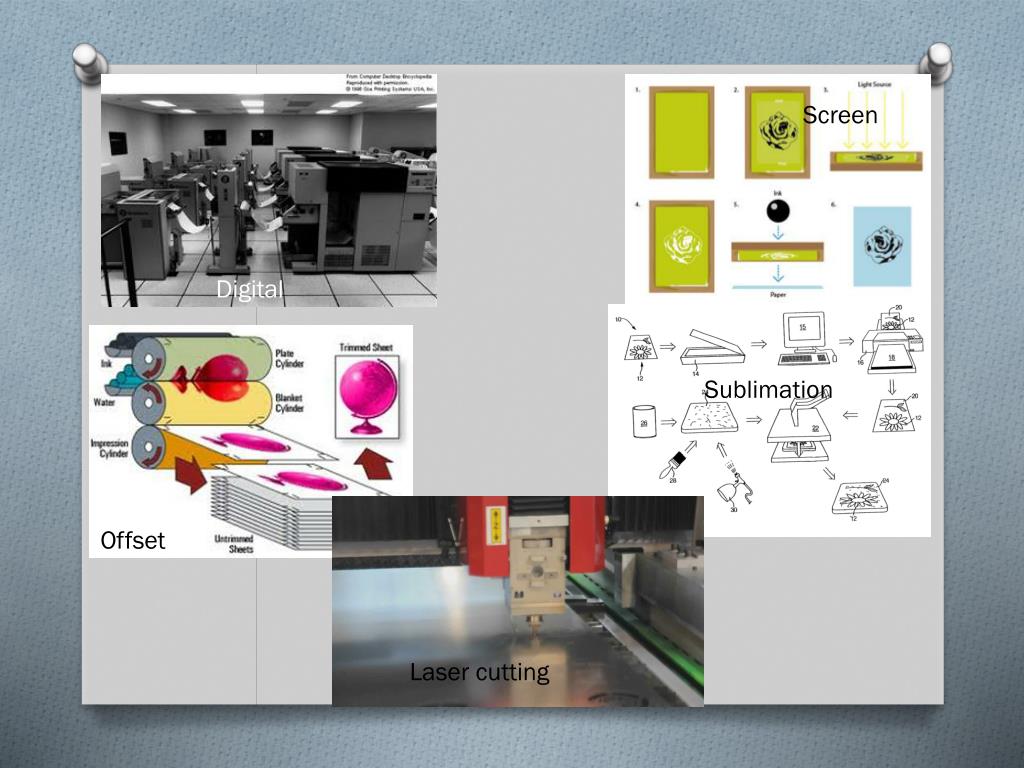Click the "Digital" caption text
The width and height of the screenshot is (1024, 768).
click(249, 289)
